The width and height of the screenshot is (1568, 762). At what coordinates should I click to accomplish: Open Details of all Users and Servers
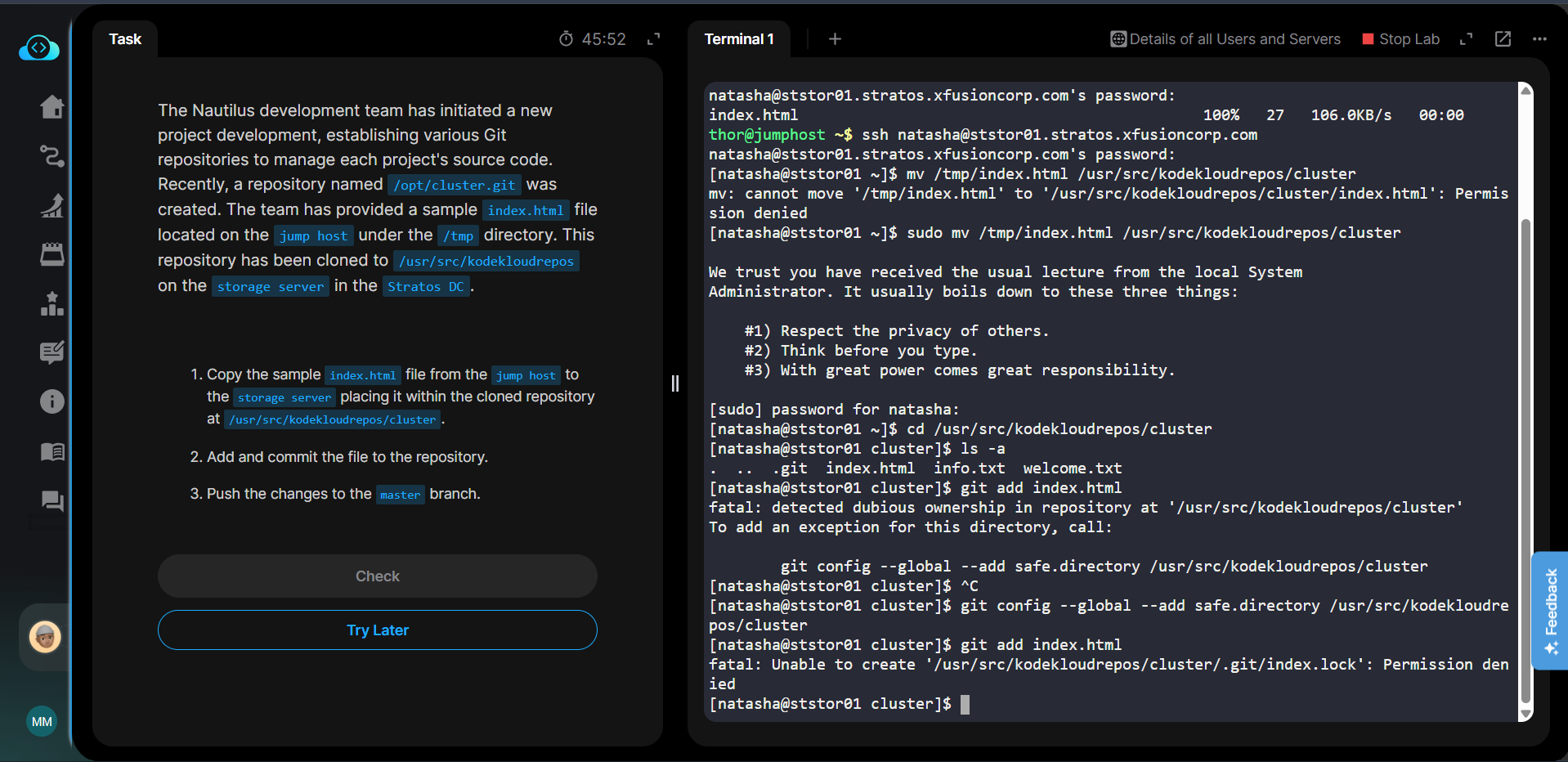pyautogui.click(x=1225, y=39)
